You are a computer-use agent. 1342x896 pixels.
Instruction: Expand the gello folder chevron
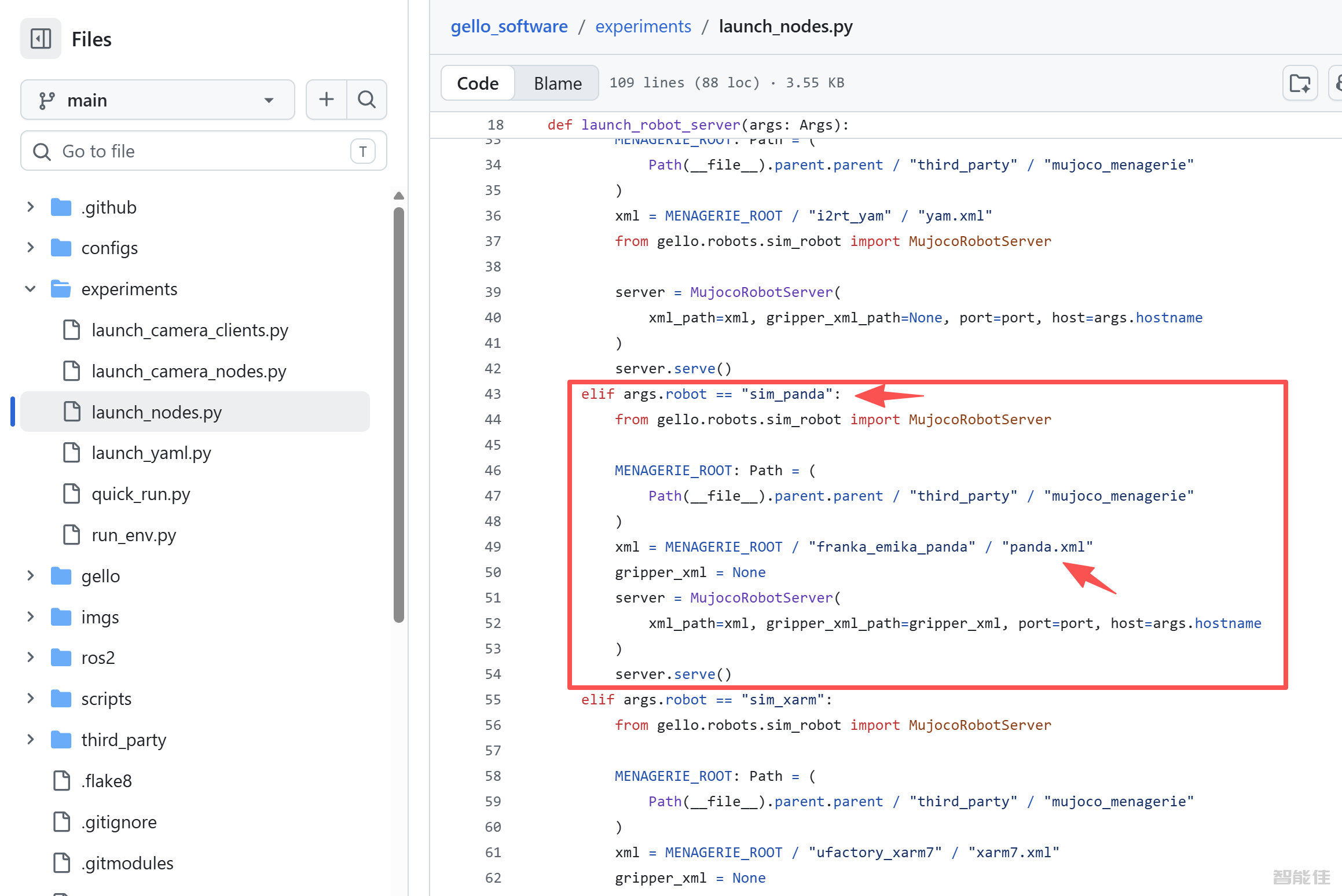click(31, 576)
